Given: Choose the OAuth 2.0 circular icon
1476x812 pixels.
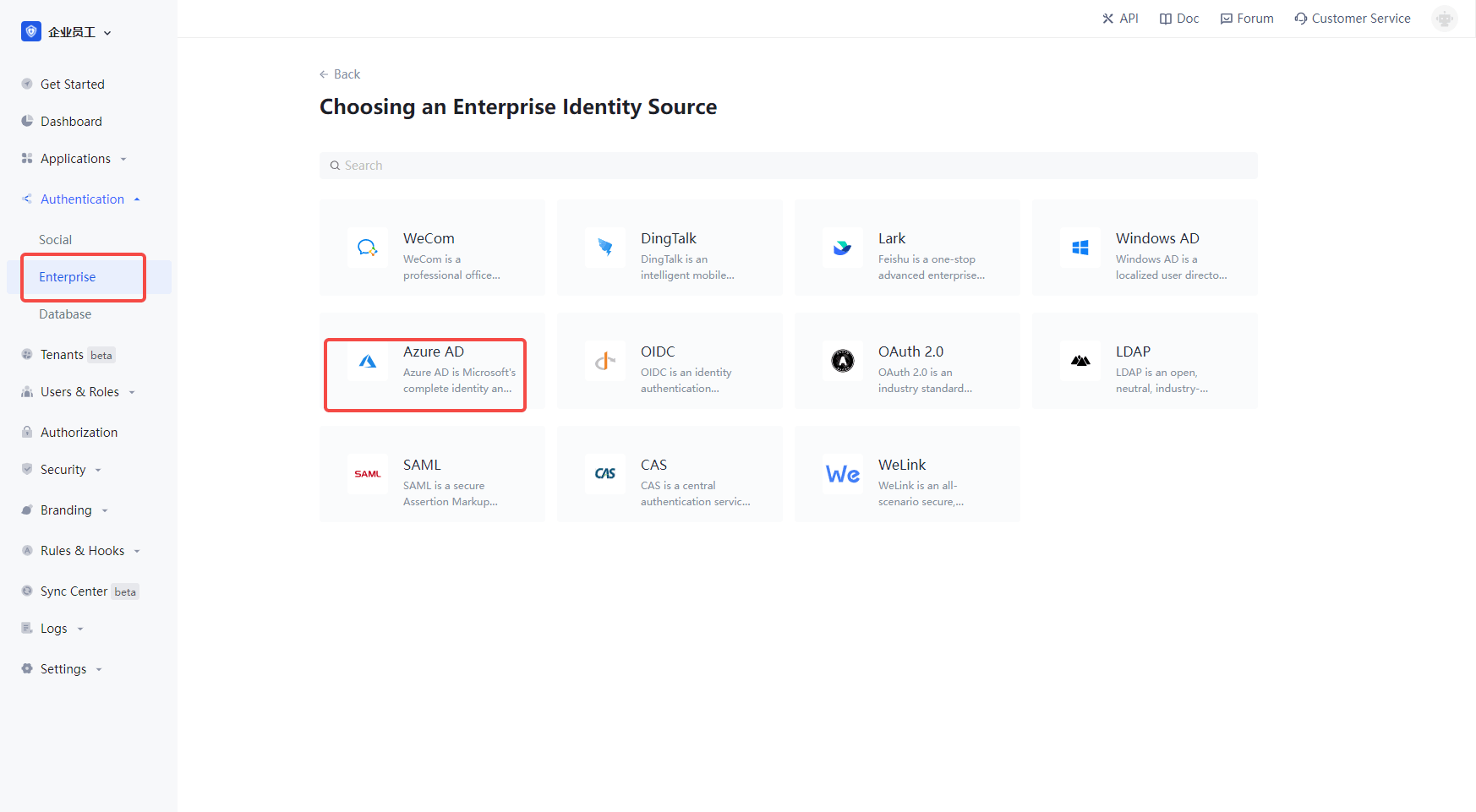Looking at the screenshot, I should 843,362.
